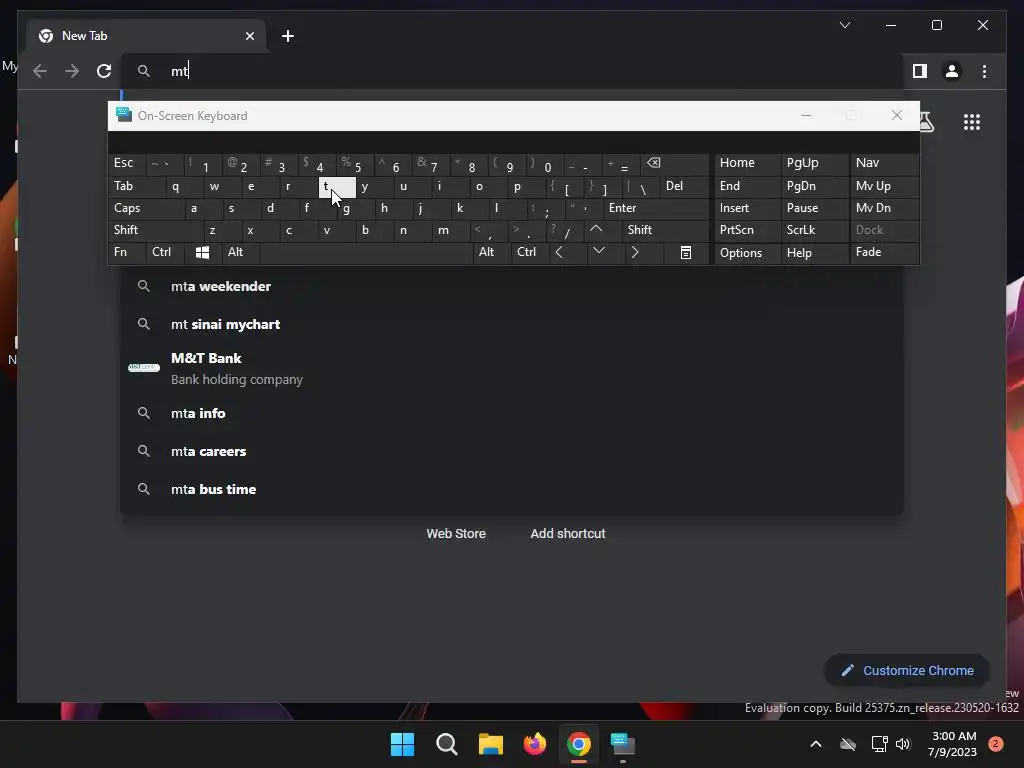The image size is (1024, 768).
Task: Close the On-Screen Keyboard window
Action: (x=897, y=116)
